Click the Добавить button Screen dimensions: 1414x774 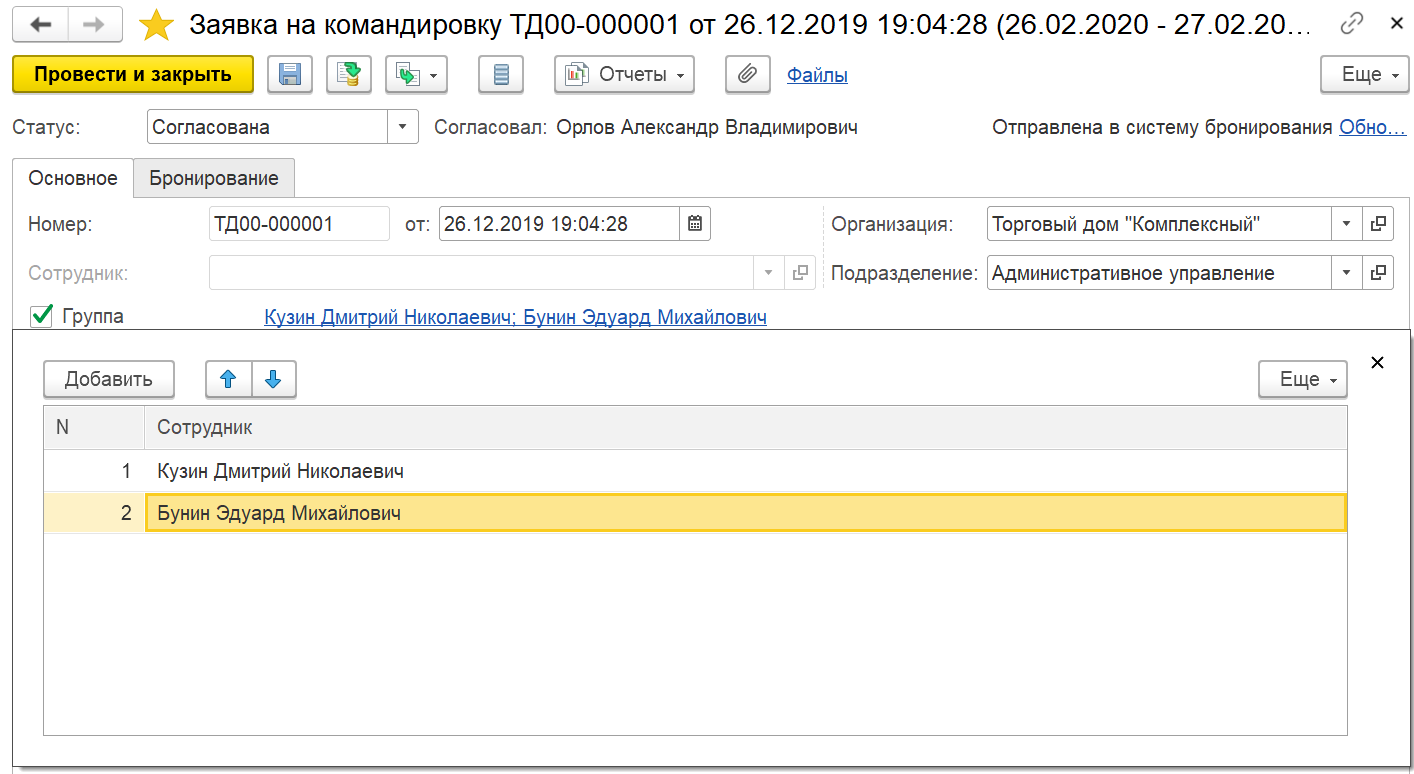pos(109,379)
